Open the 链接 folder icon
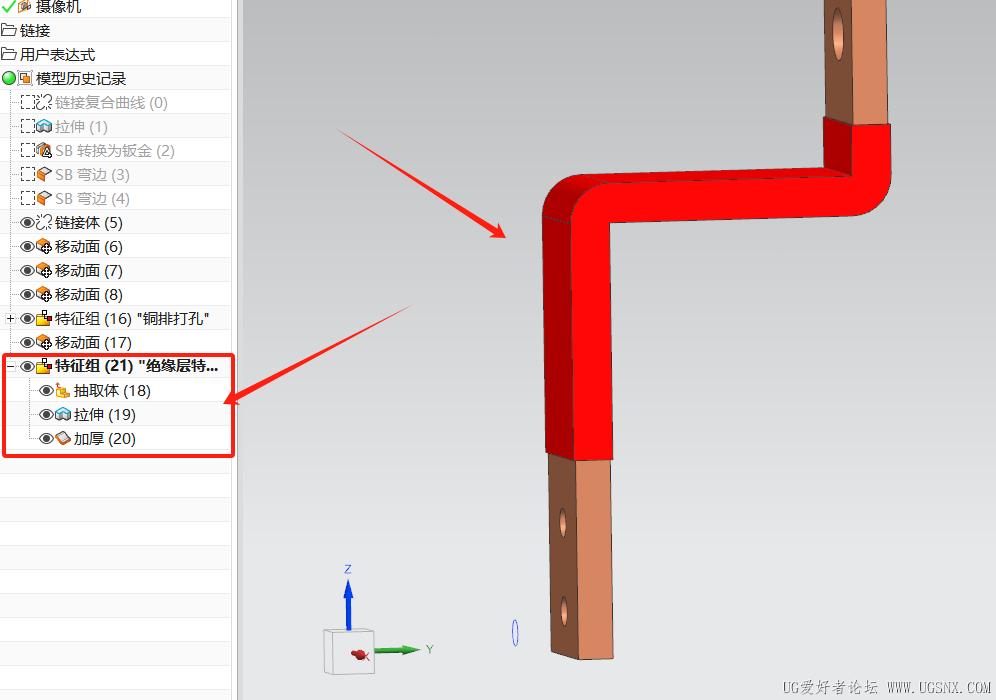 [8, 30]
